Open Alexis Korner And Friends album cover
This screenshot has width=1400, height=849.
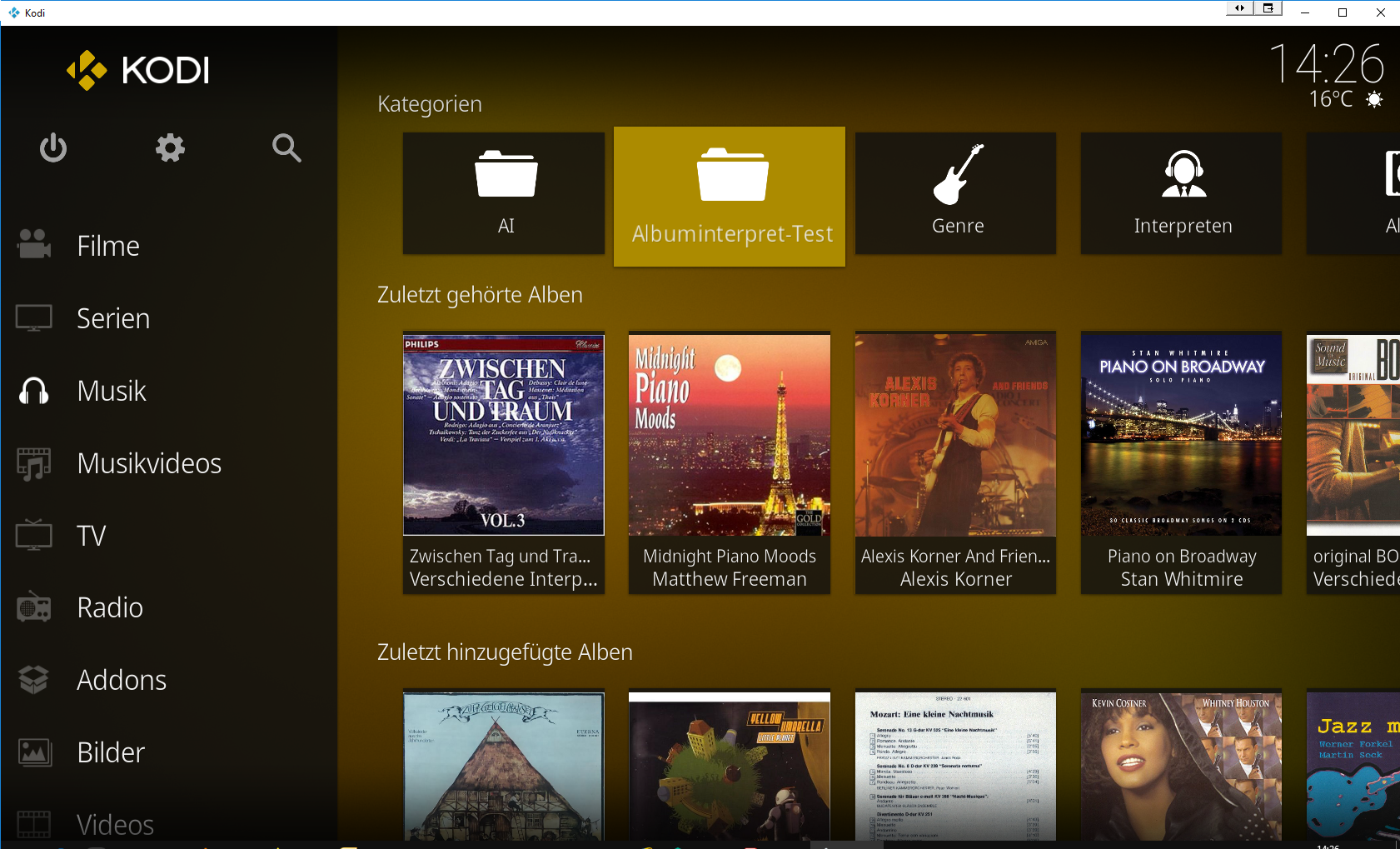(955, 435)
